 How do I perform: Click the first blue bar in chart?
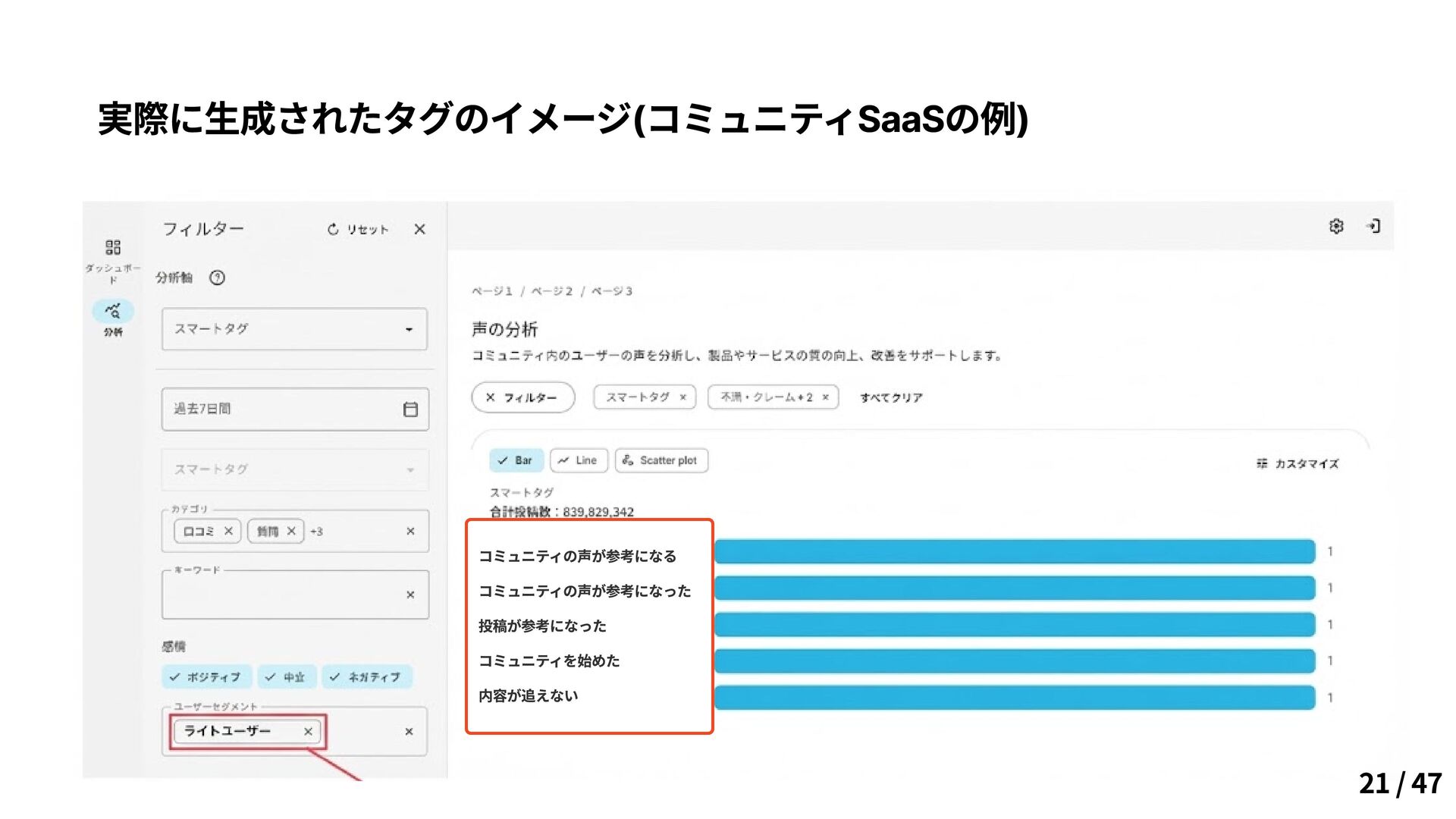pyautogui.click(x=1014, y=551)
